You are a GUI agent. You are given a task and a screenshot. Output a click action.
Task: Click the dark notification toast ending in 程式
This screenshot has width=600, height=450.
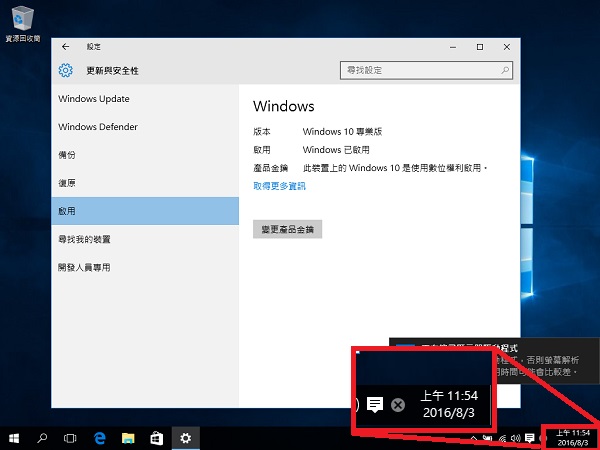pyautogui.click(x=546, y=361)
